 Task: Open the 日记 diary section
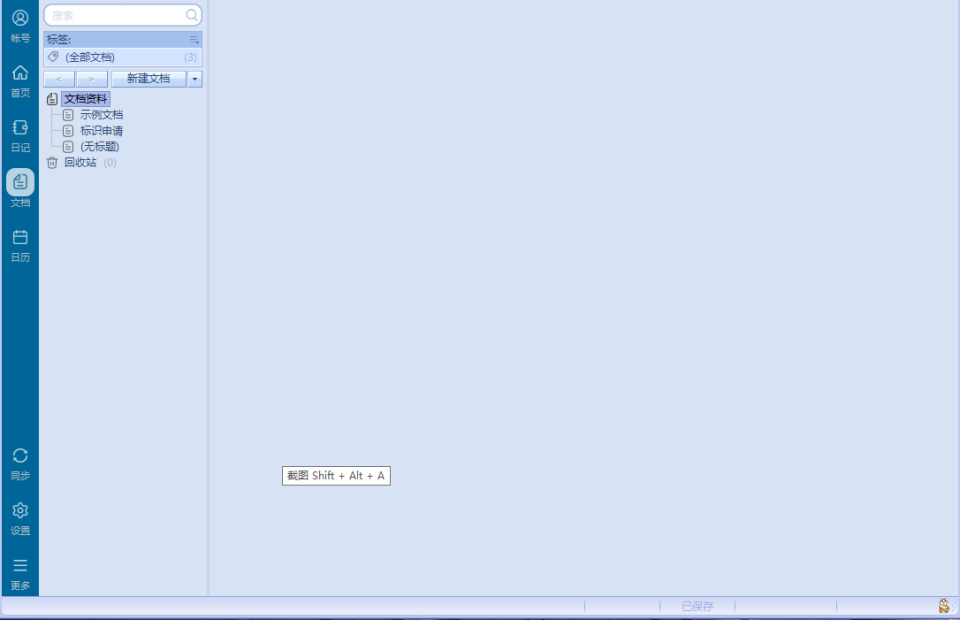point(20,128)
